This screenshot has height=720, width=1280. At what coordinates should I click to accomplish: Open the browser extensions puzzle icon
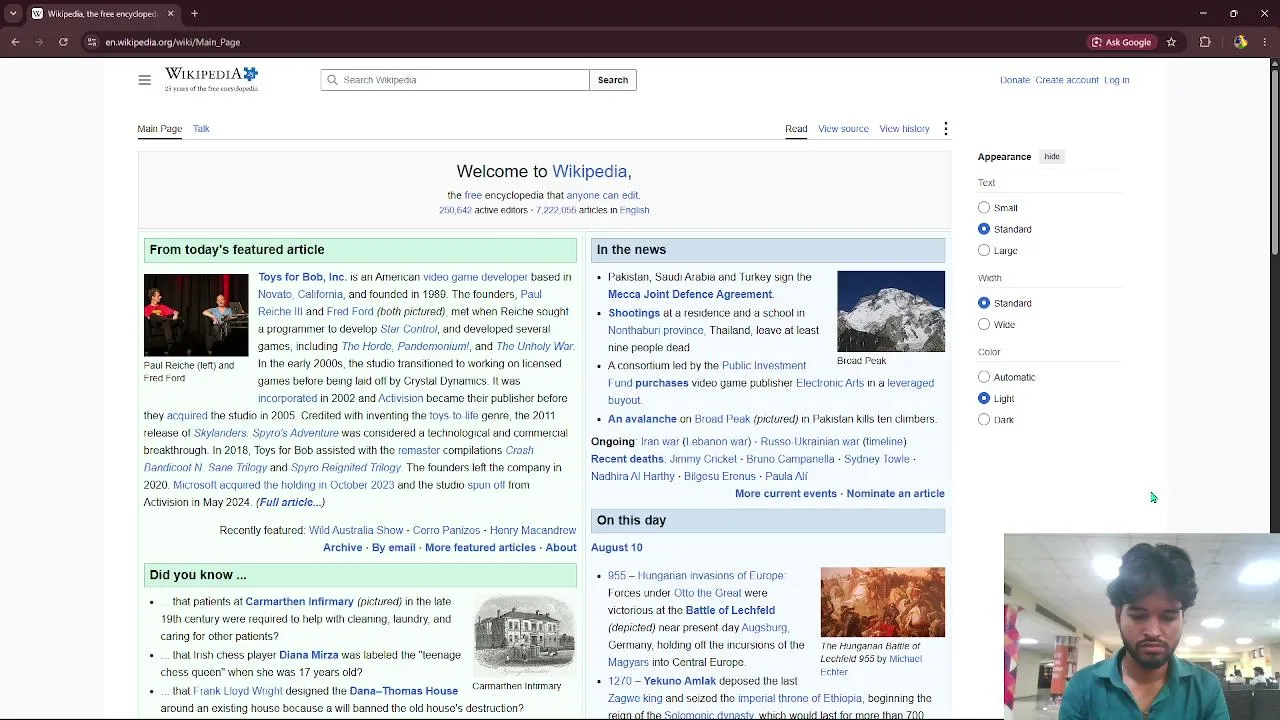click(x=1205, y=42)
